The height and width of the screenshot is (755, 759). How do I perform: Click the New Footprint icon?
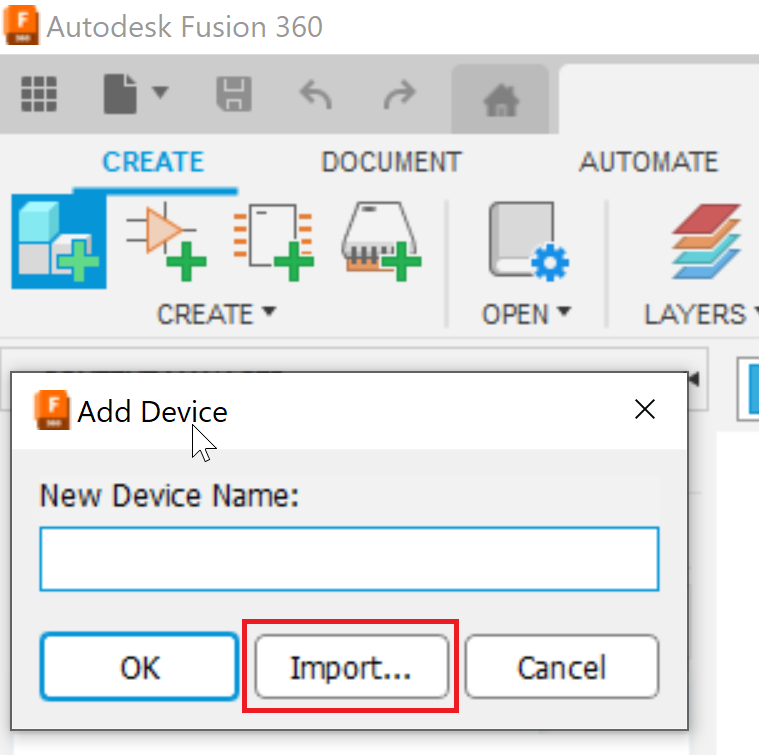[x=273, y=242]
